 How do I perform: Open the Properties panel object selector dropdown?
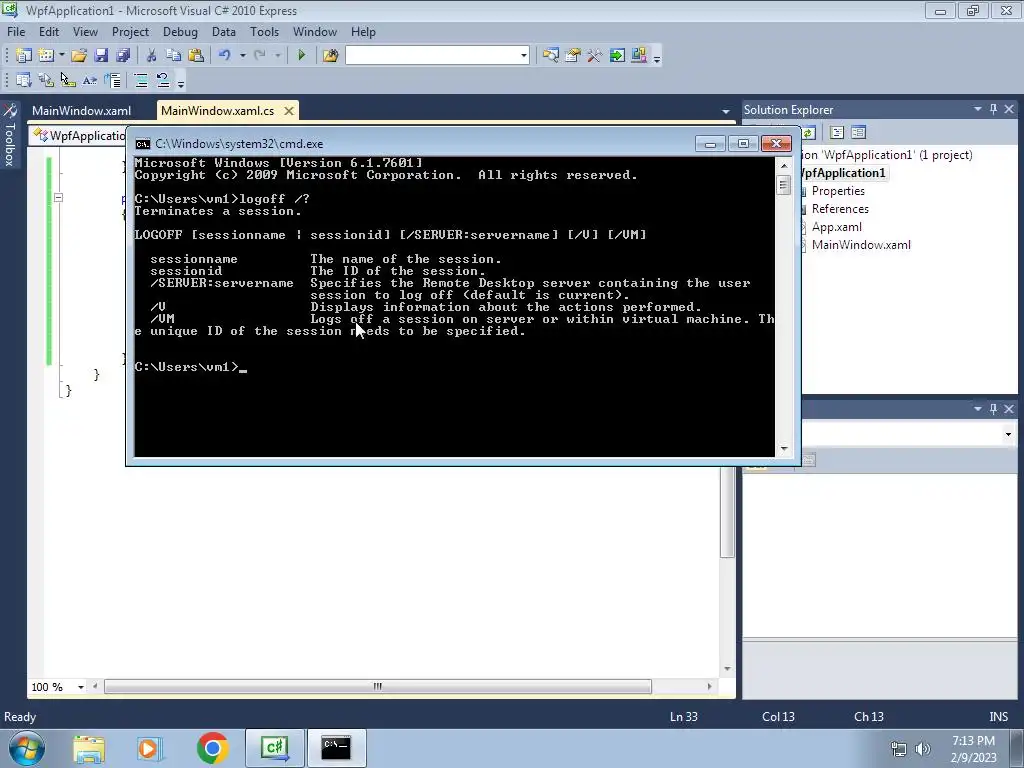(x=1008, y=434)
